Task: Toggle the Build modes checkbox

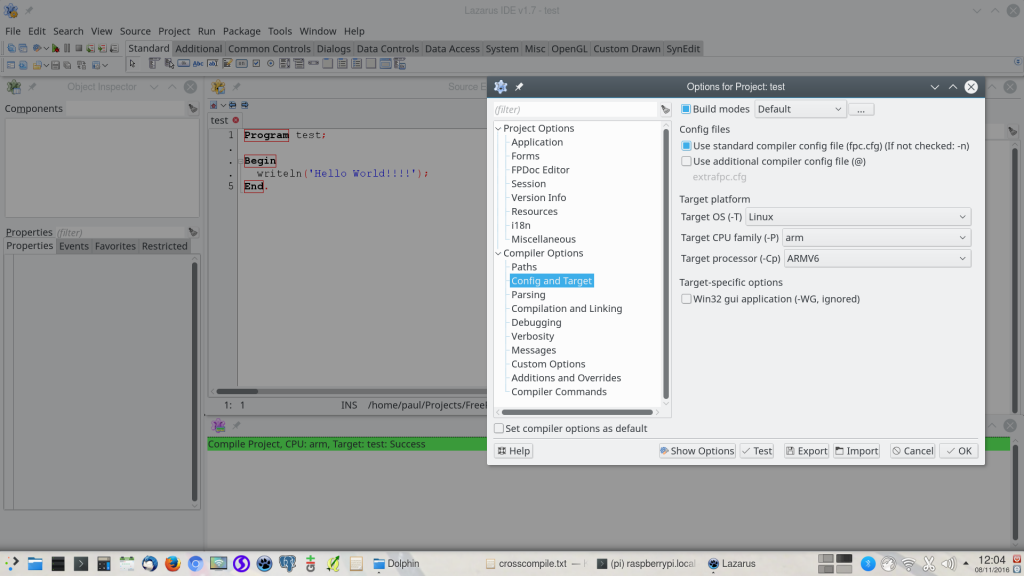Action: click(686, 109)
